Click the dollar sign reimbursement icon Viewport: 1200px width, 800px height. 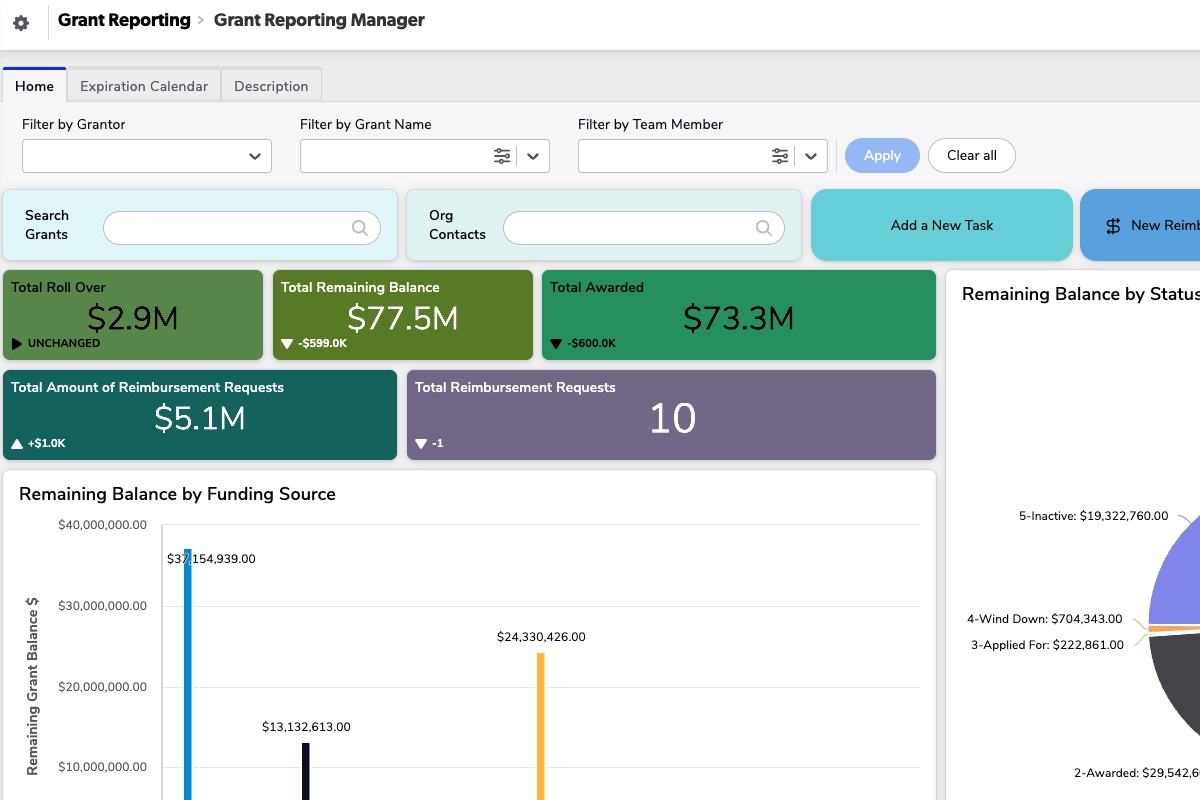pos(1113,226)
